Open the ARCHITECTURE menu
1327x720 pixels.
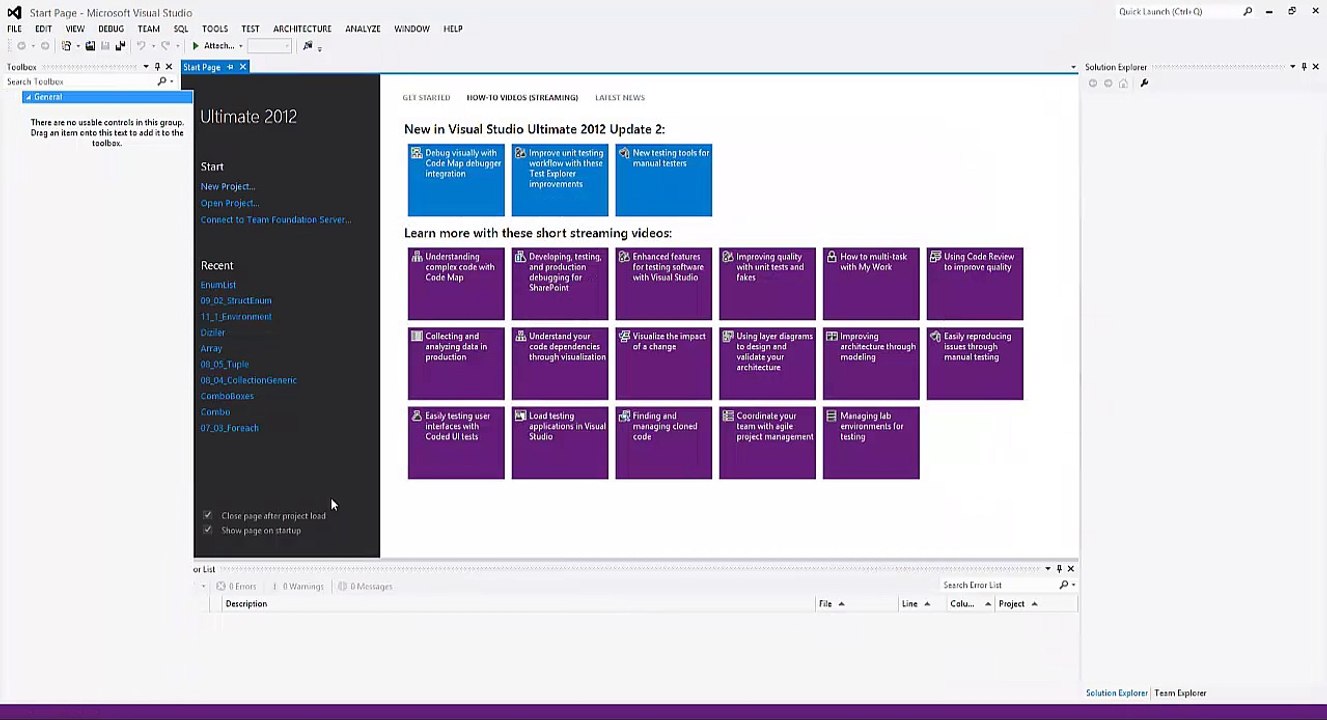click(x=302, y=29)
